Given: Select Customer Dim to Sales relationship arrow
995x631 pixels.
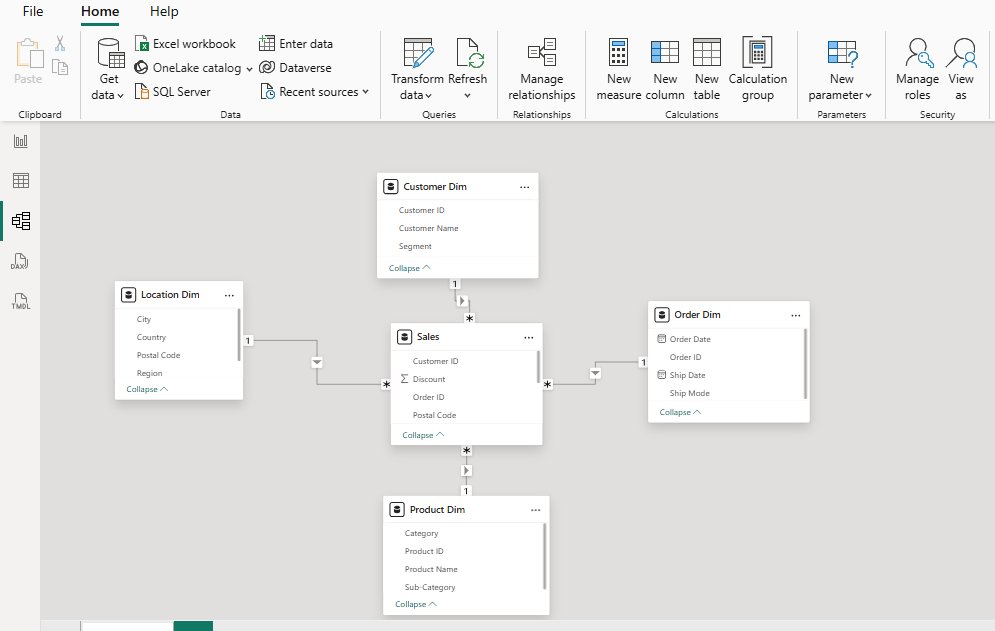Looking at the screenshot, I should tap(462, 301).
